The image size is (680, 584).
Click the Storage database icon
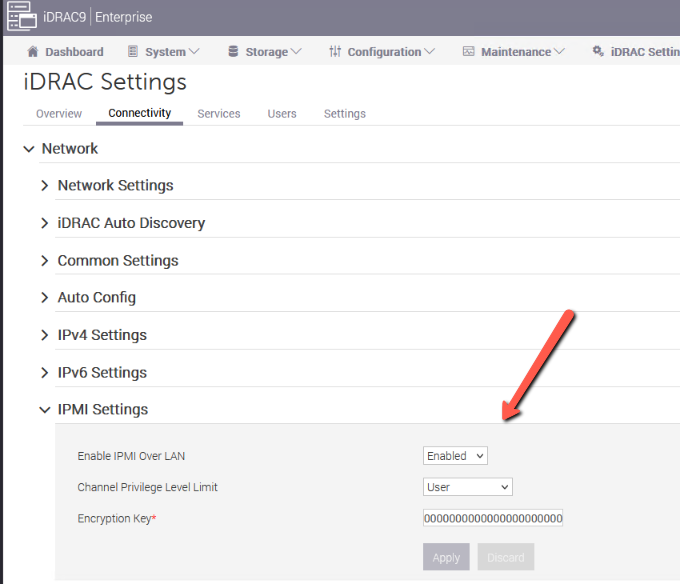(233, 52)
